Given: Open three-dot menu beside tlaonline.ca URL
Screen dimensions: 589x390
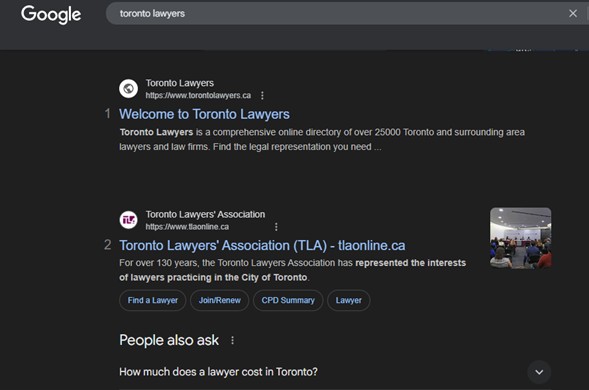Looking at the screenshot, I should [x=276, y=227].
